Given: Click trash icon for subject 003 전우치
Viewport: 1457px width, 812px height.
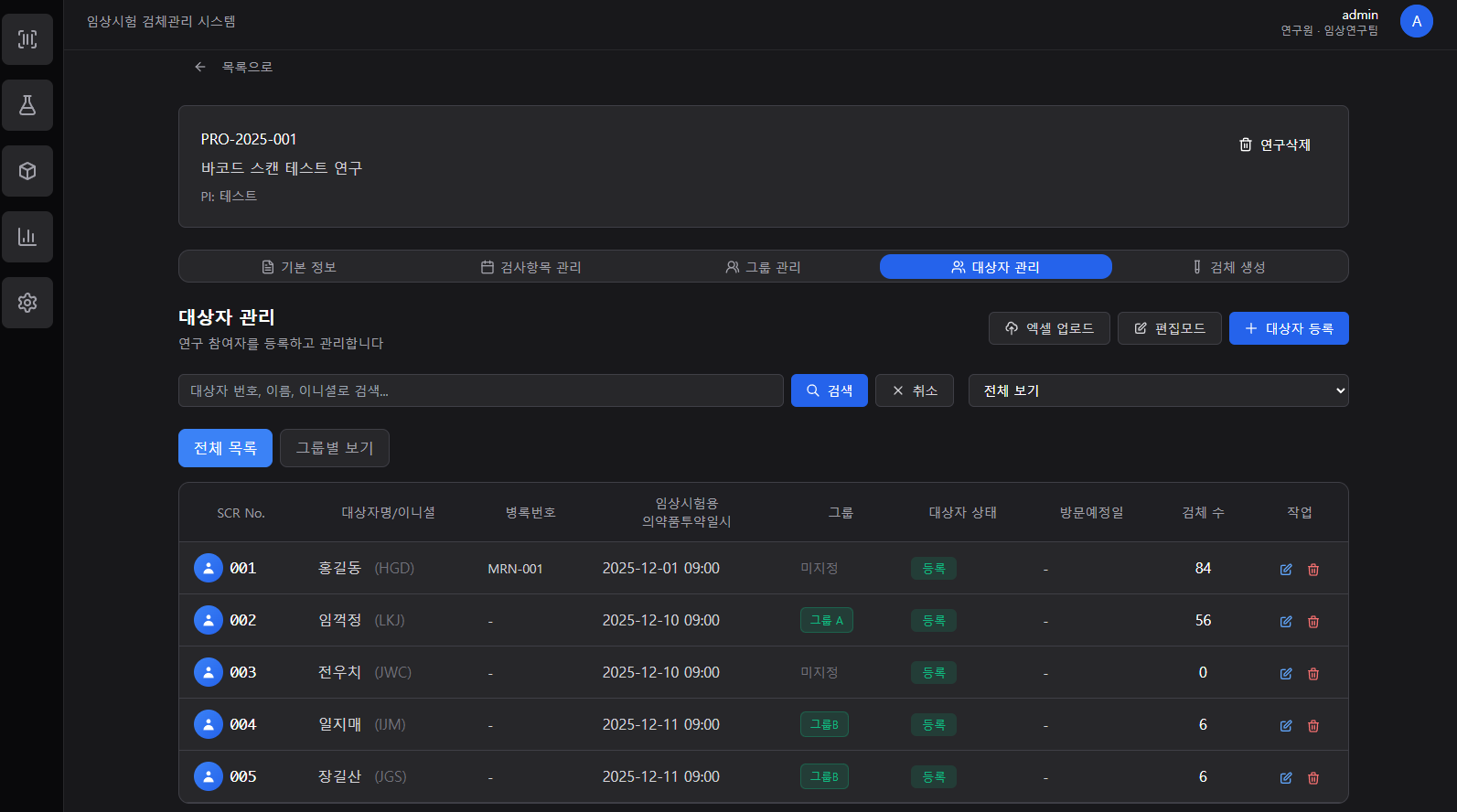Looking at the screenshot, I should (1313, 674).
